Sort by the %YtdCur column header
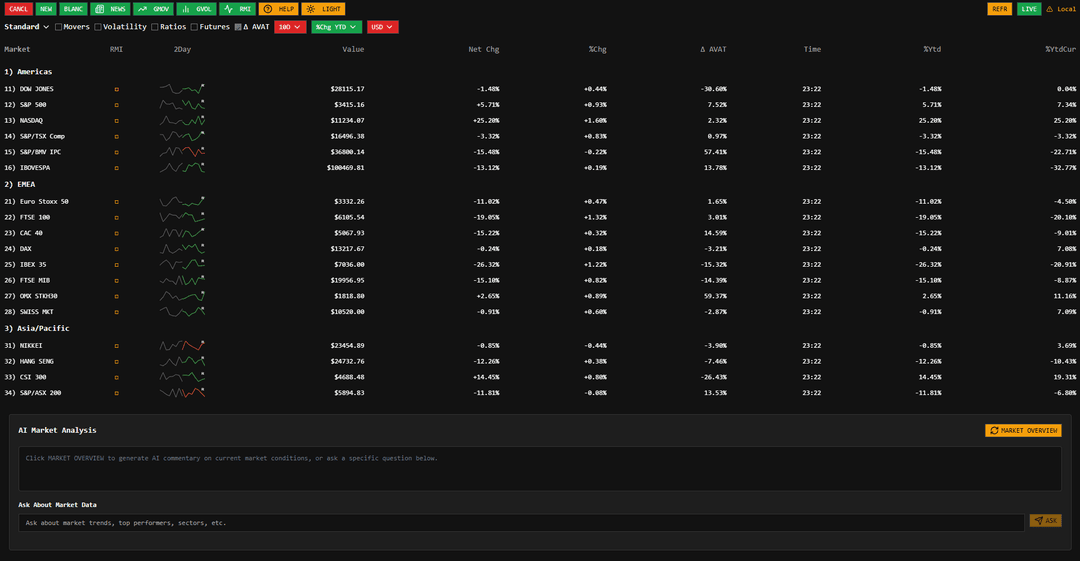The height and width of the screenshot is (561, 1080). click(1060, 50)
